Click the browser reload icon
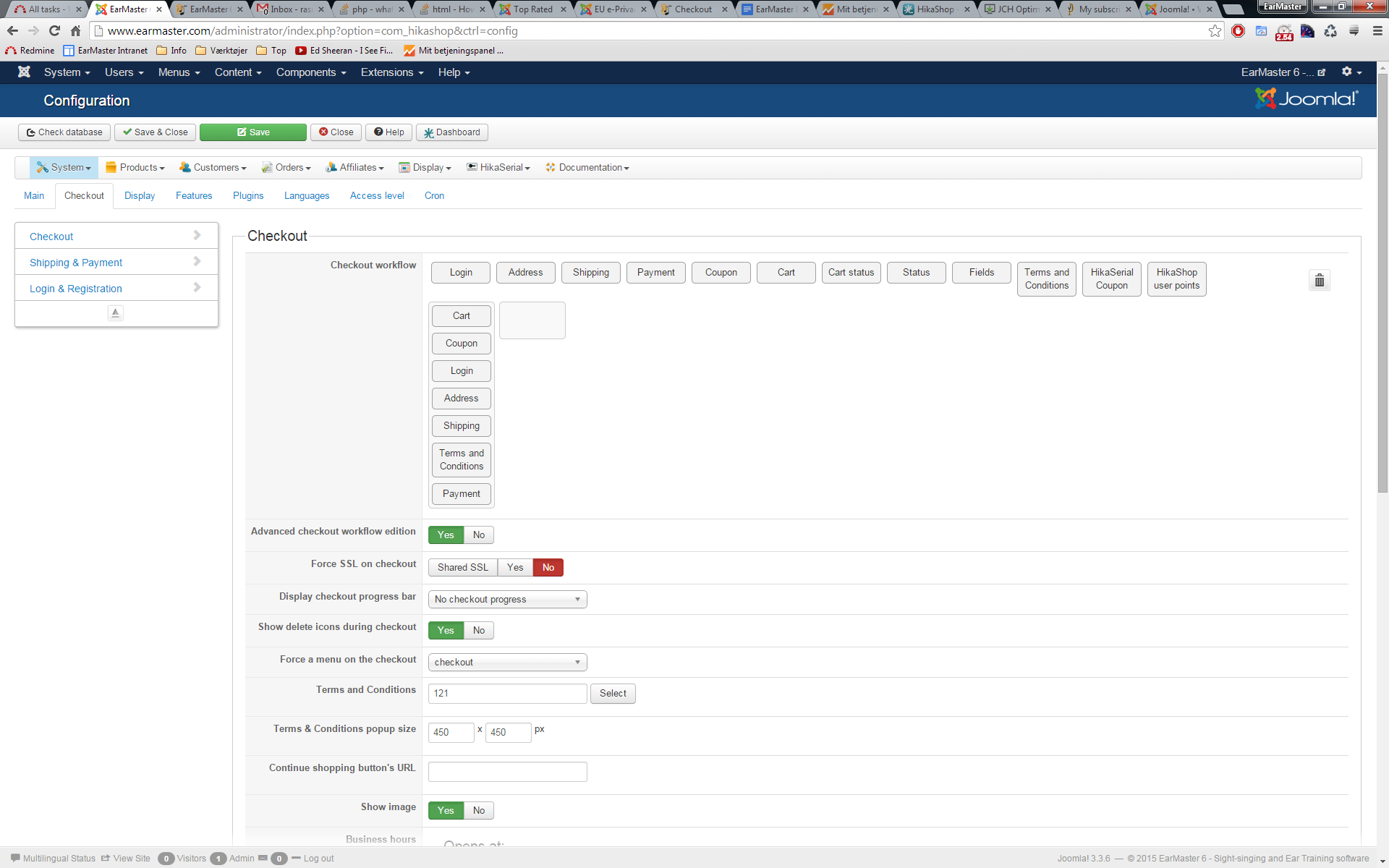1389x868 pixels. (x=54, y=31)
